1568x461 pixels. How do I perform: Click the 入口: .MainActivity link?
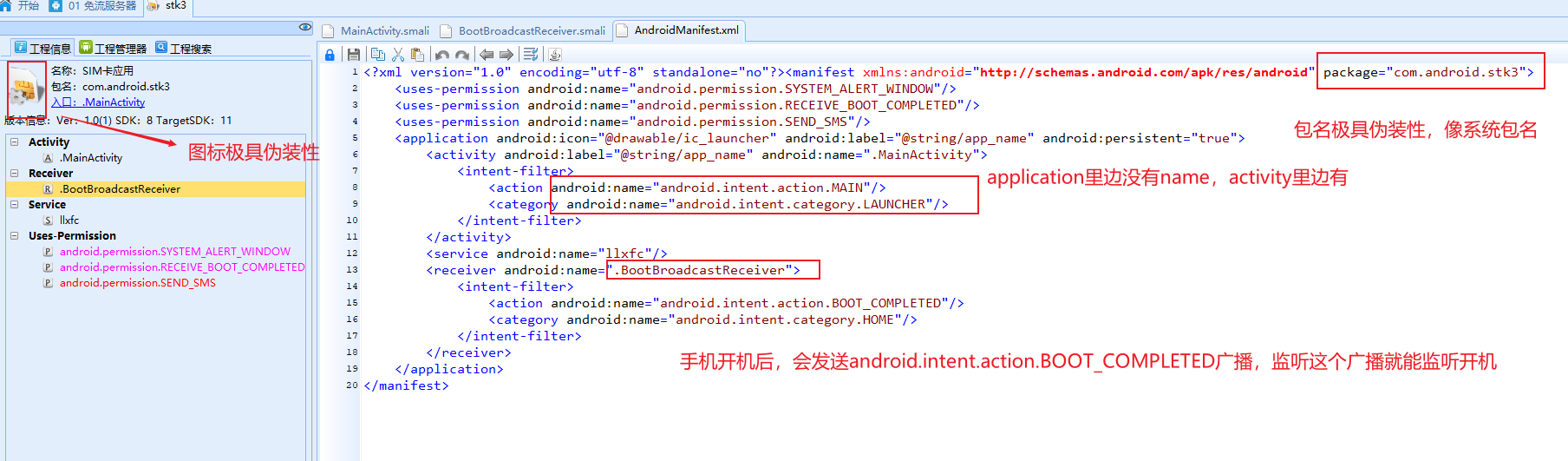98,102
